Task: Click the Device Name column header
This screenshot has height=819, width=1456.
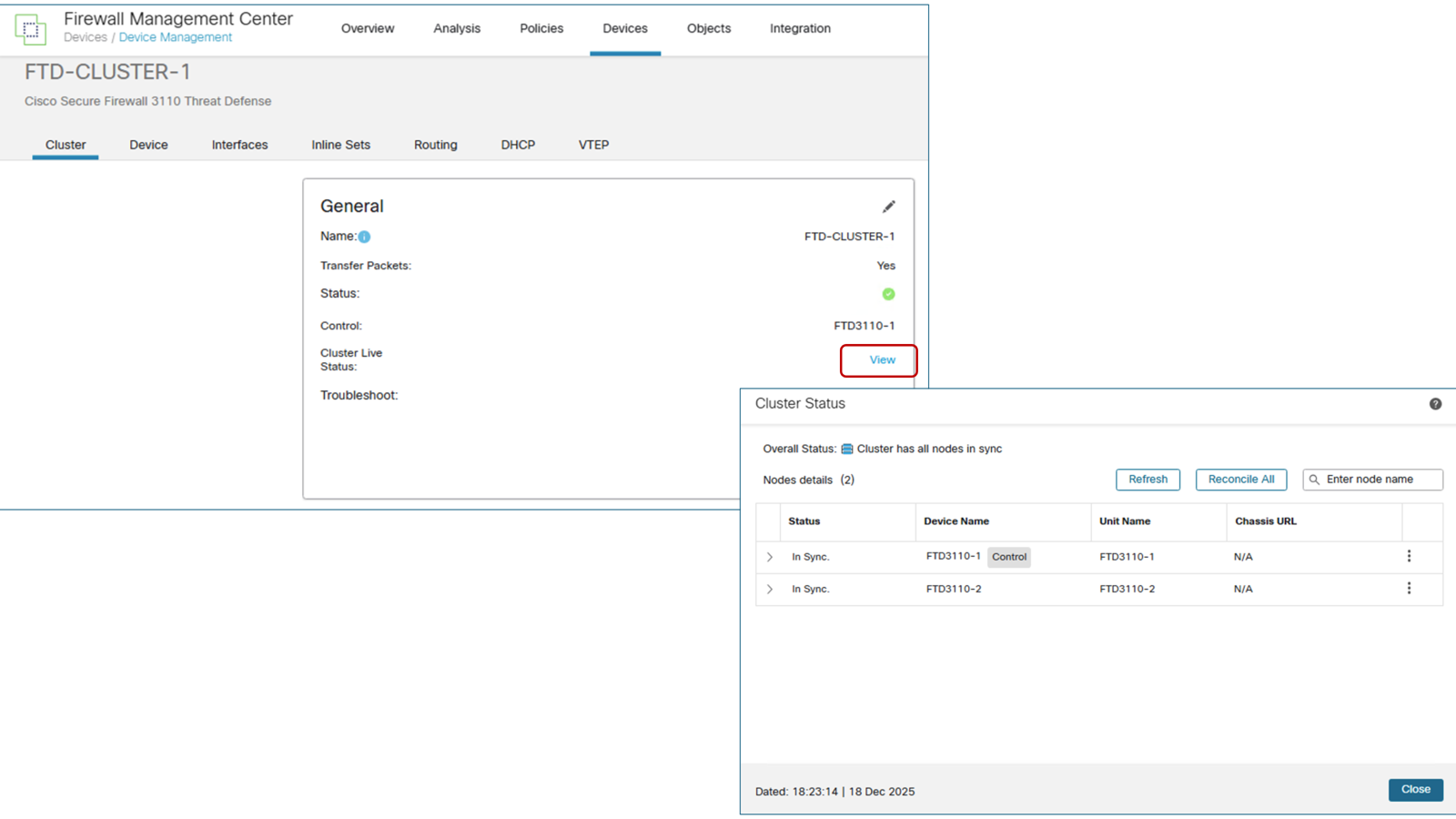Action: click(956, 521)
